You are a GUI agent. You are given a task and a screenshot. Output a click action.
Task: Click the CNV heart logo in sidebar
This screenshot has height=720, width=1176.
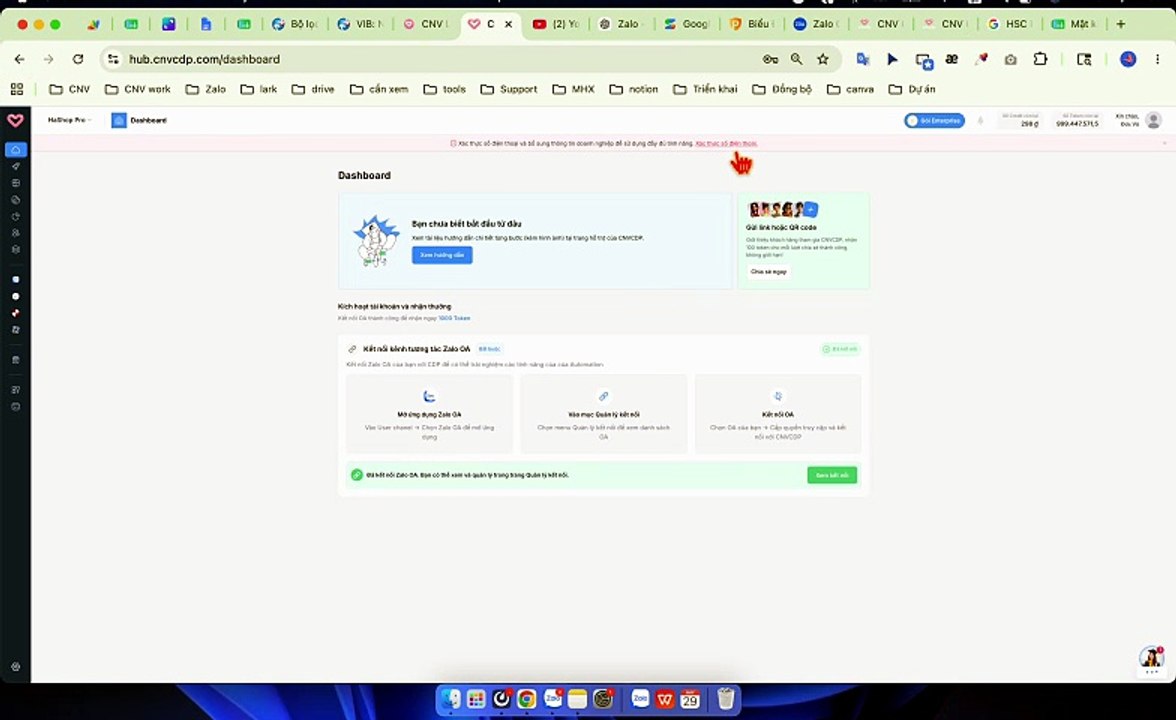[15, 120]
